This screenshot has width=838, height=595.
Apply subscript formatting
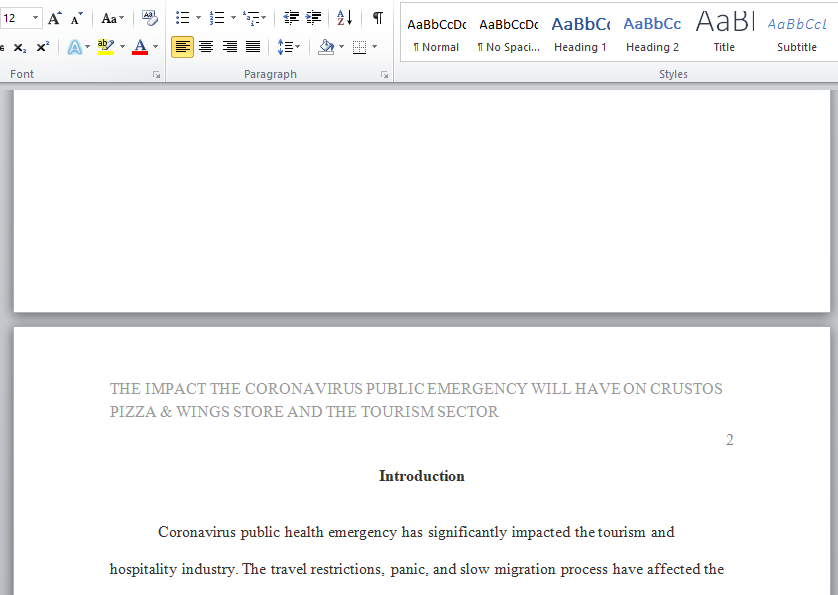(20, 48)
